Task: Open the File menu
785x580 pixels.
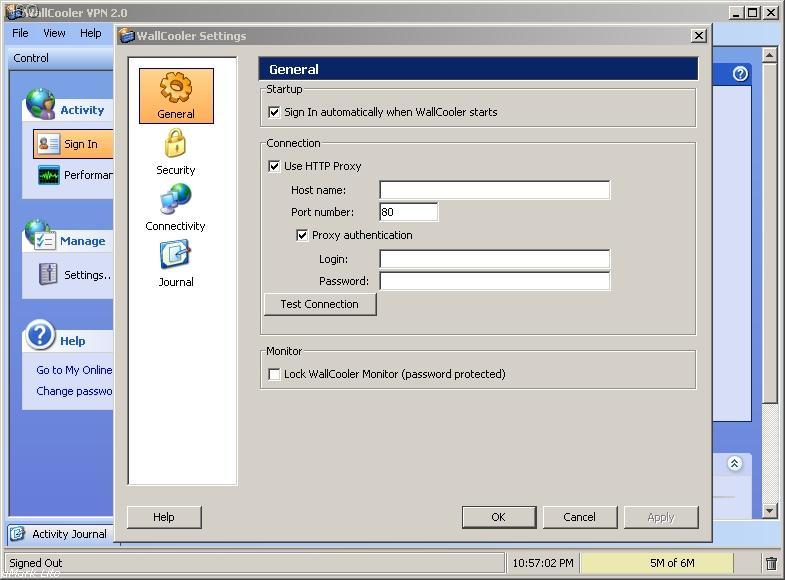Action: tap(20, 33)
